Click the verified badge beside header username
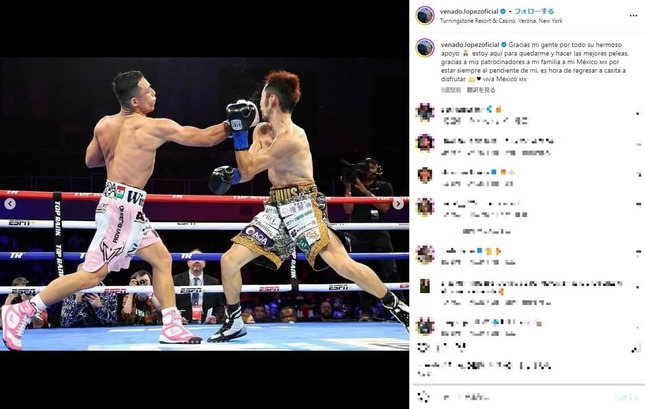 point(503,12)
